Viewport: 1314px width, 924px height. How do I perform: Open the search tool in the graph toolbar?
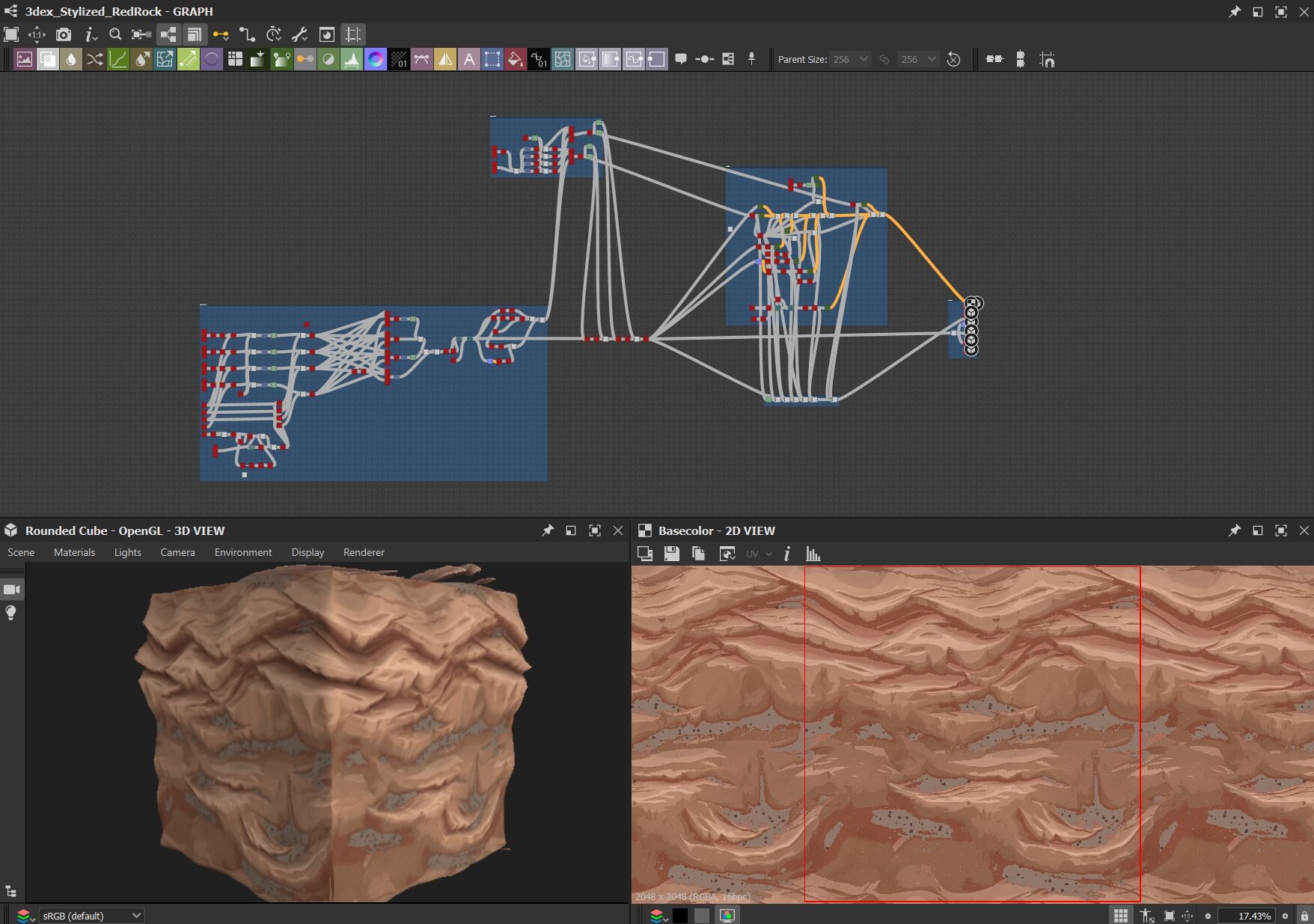pyautogui.click(x=115, y=34)
